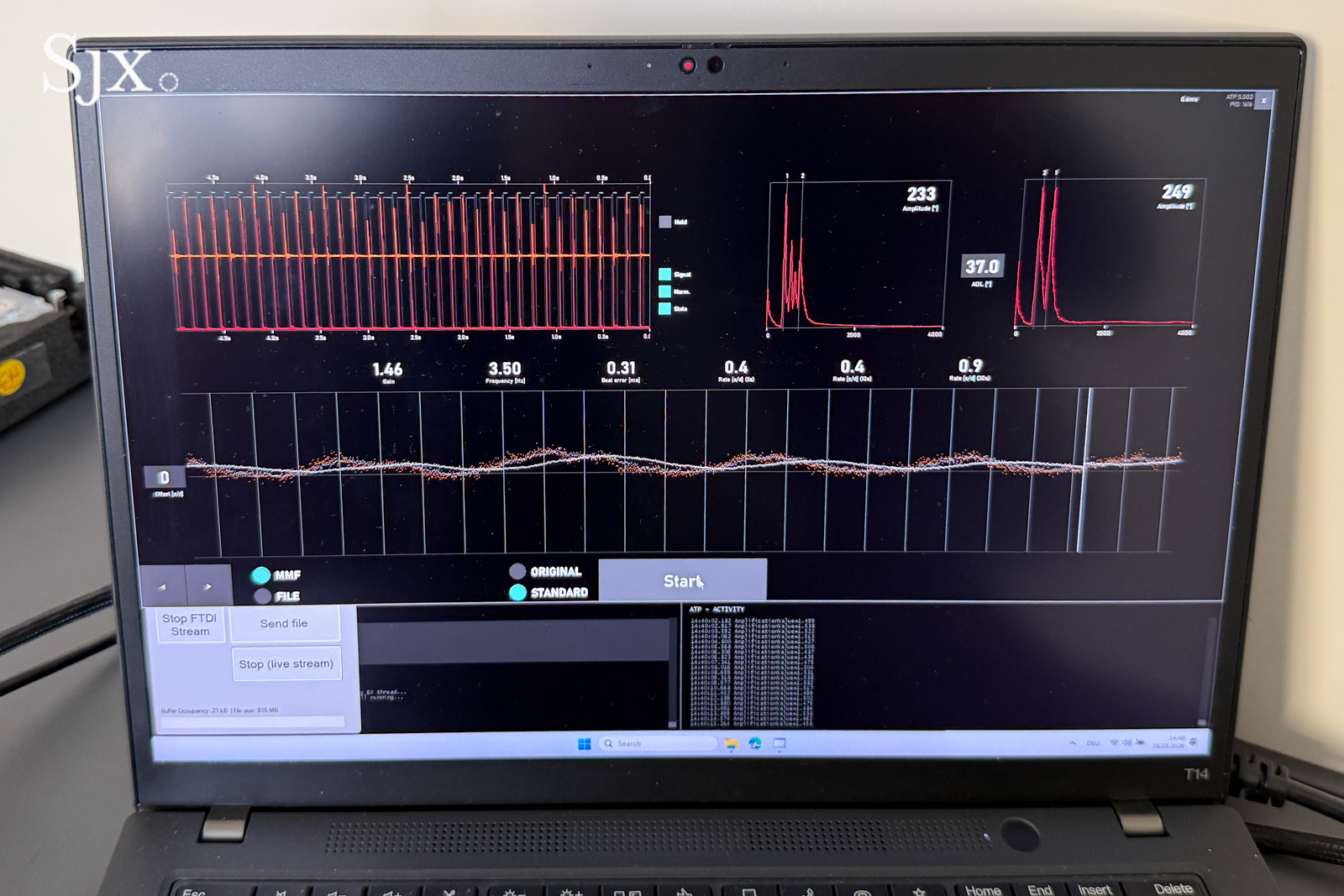Select the MMF radio option

(x=261, y=575)
